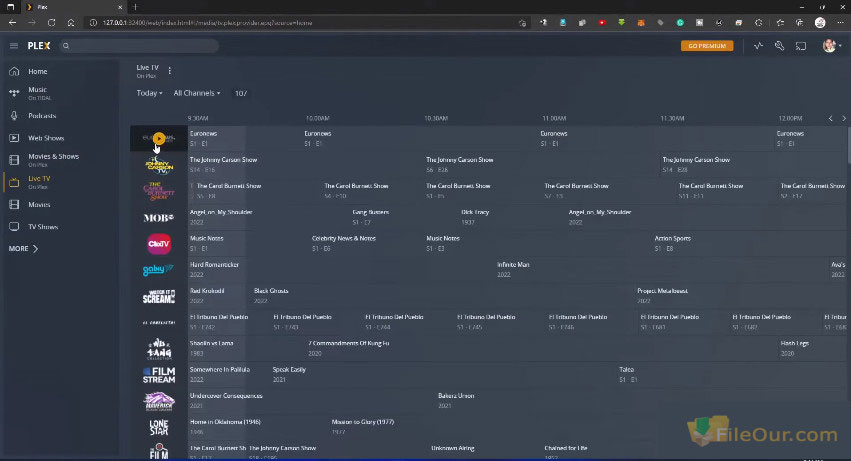Open the Today dropdown

click(x=149, y=93)
